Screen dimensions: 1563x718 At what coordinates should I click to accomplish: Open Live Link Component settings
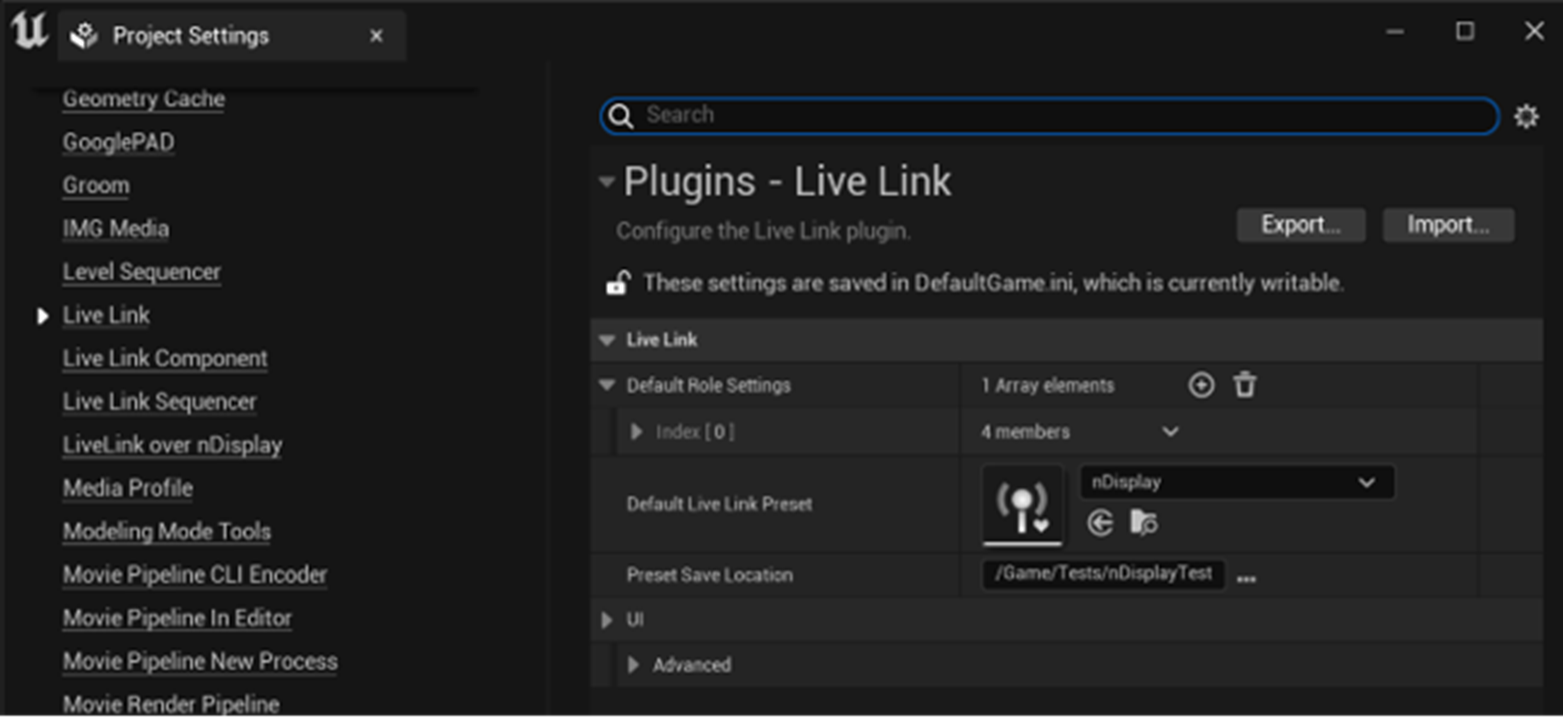pos(165,358)
